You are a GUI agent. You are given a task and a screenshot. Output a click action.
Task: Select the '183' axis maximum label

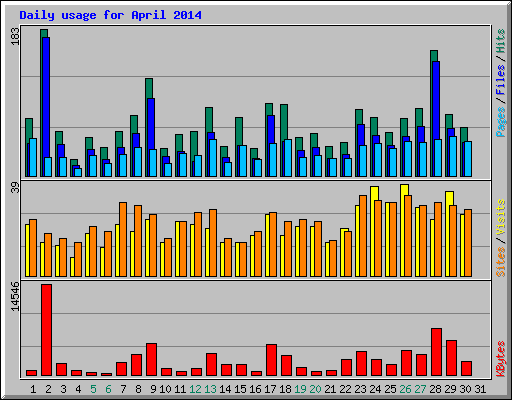[x=15, y=36]
